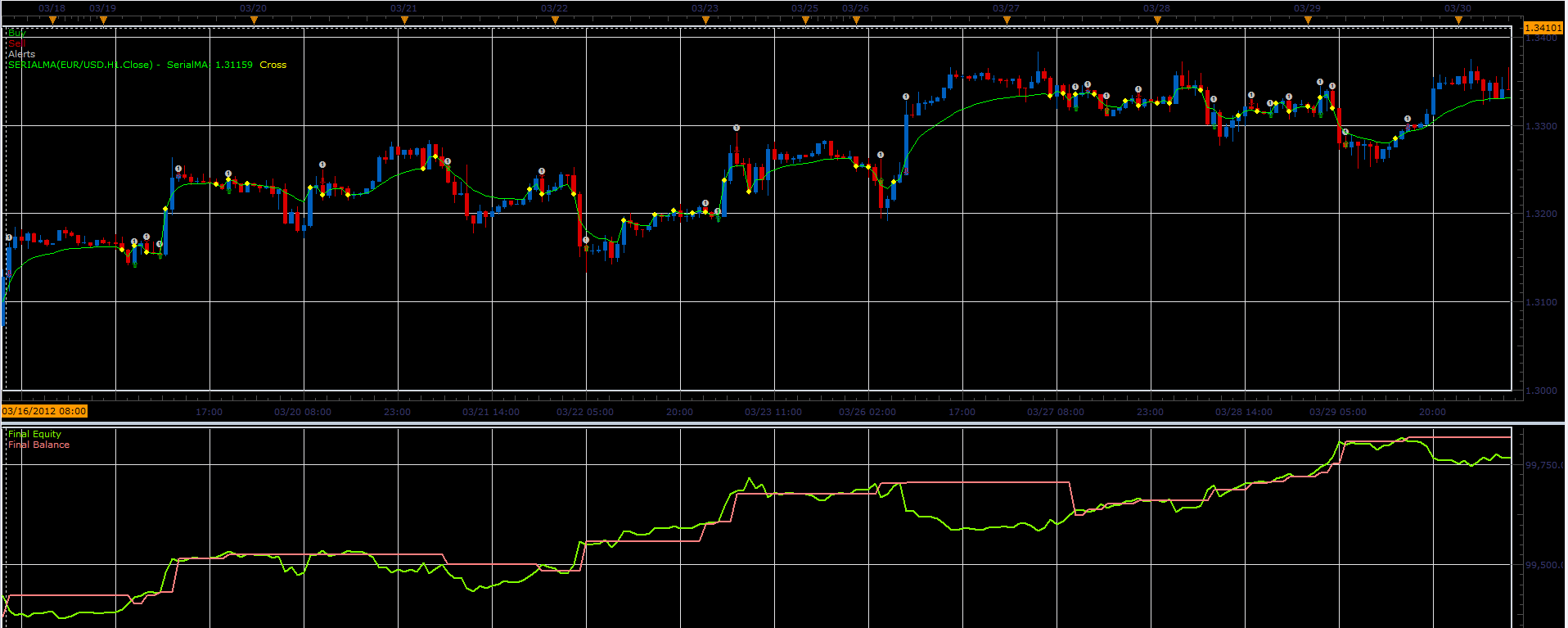Select the 03/20 day marker triangle
The image size is (1568, 628).
[x=254, y=20]
